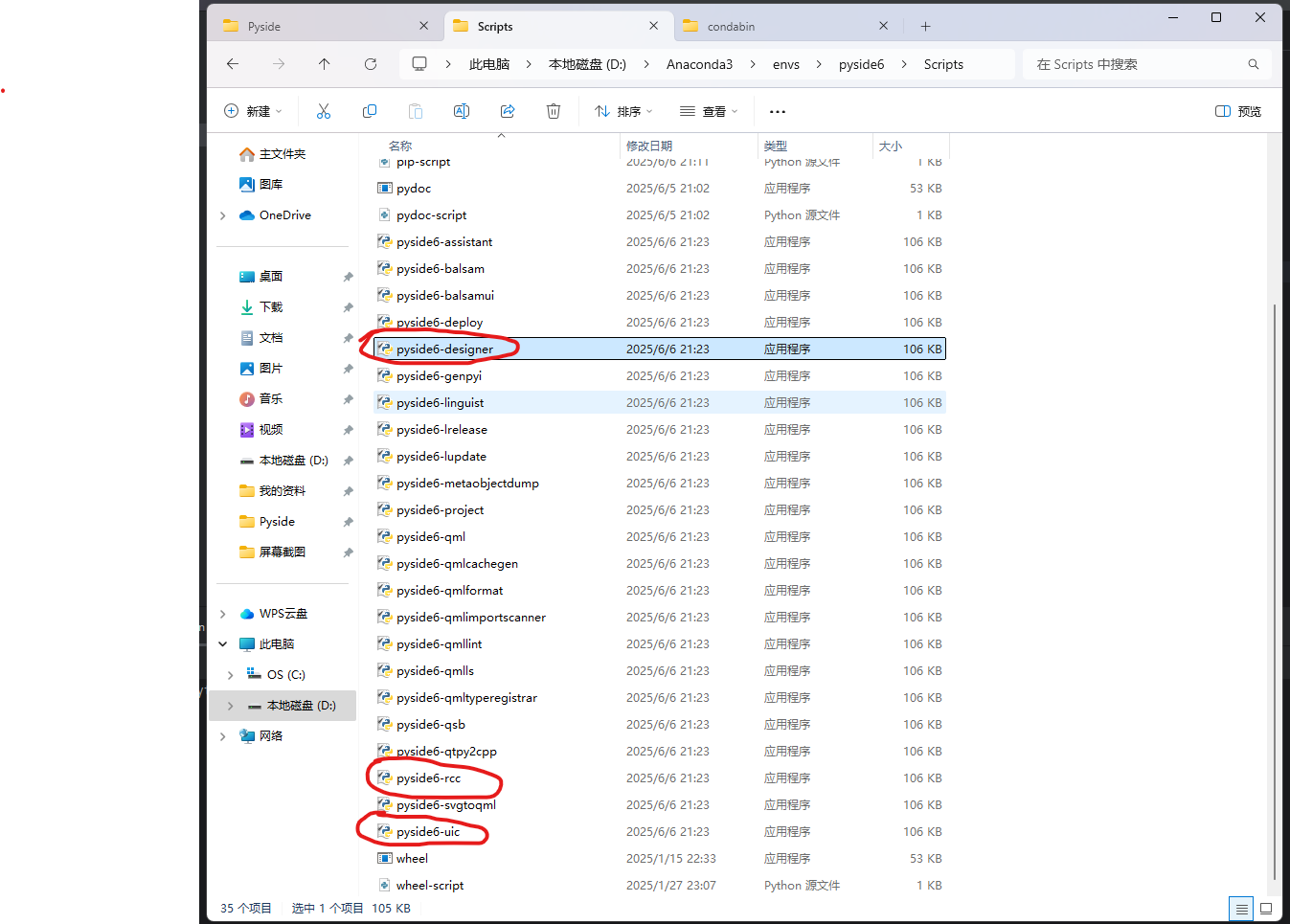Image resolution: width=1290 pixels, height=924 pixels.
Task: Select pydoc application file
Action: coord(660,189)
